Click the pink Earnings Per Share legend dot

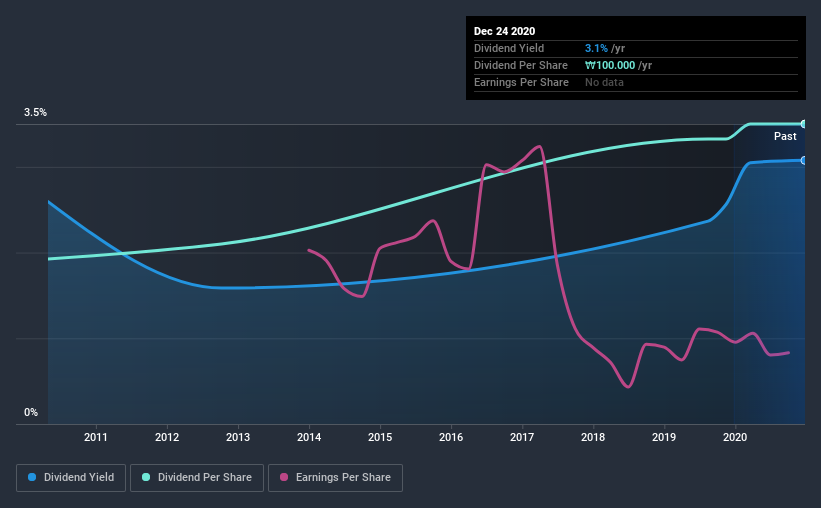pyautogui.click(x=284, y=477)
